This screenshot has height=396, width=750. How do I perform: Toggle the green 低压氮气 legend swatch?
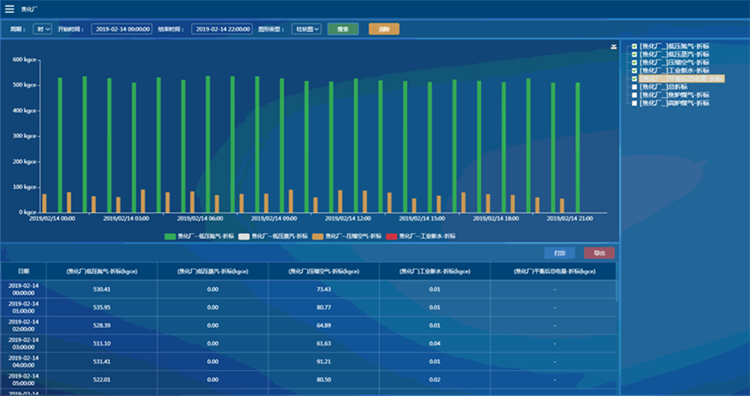170,236
